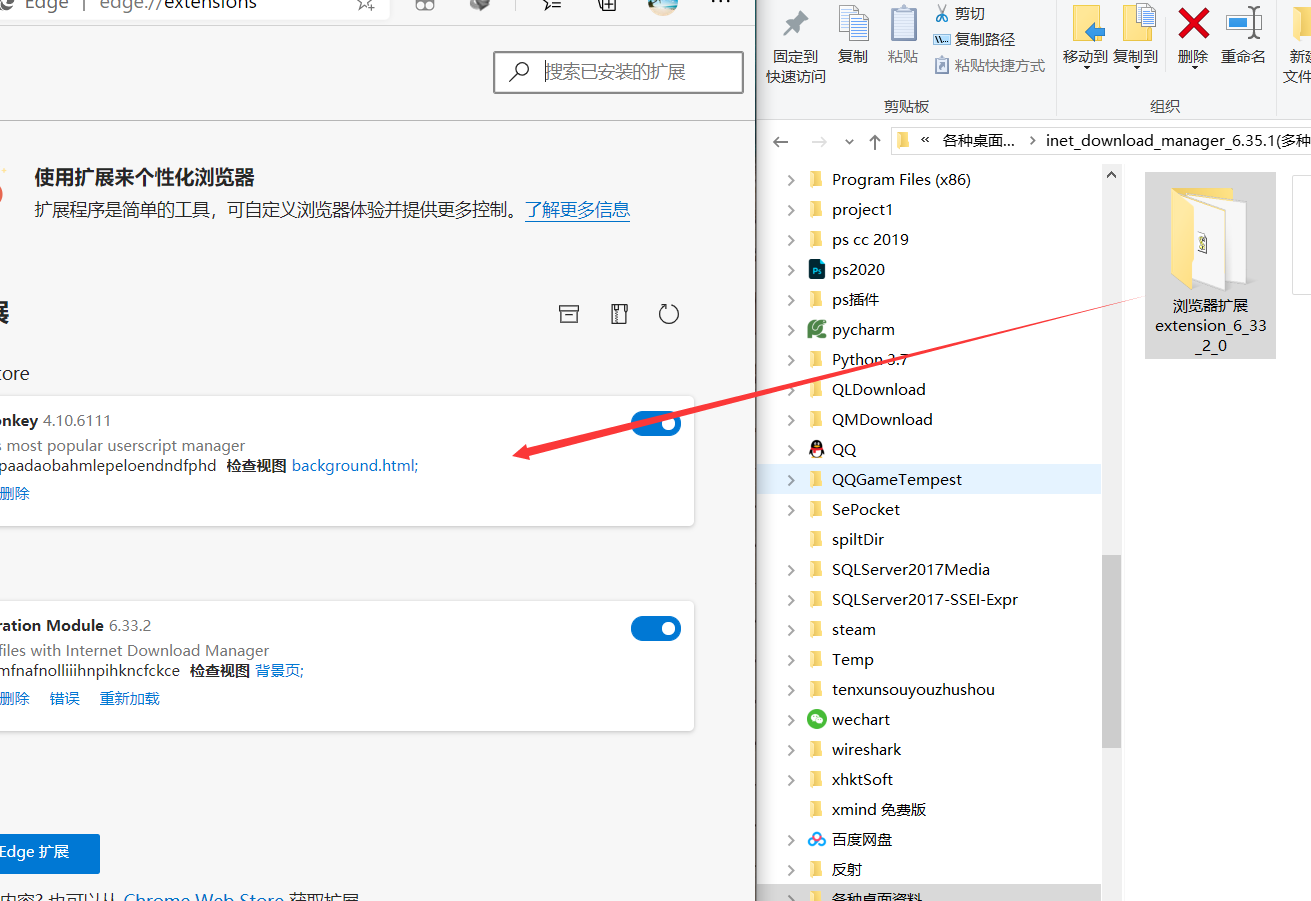Disable the Tampermonkey extension toggle
Viewport: 1311px width, 901px height.
(x=656, y=423)
